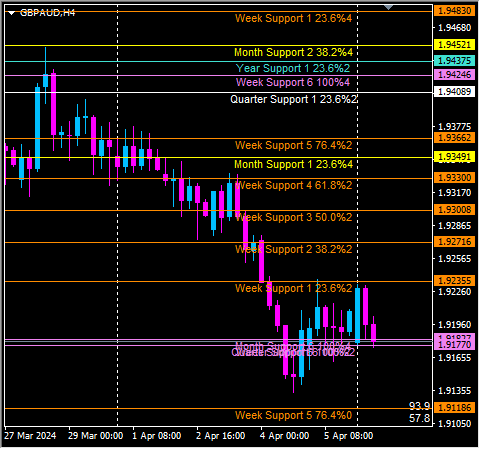Click the 1.92865 price scale value
480x449 pixels.
454,226
